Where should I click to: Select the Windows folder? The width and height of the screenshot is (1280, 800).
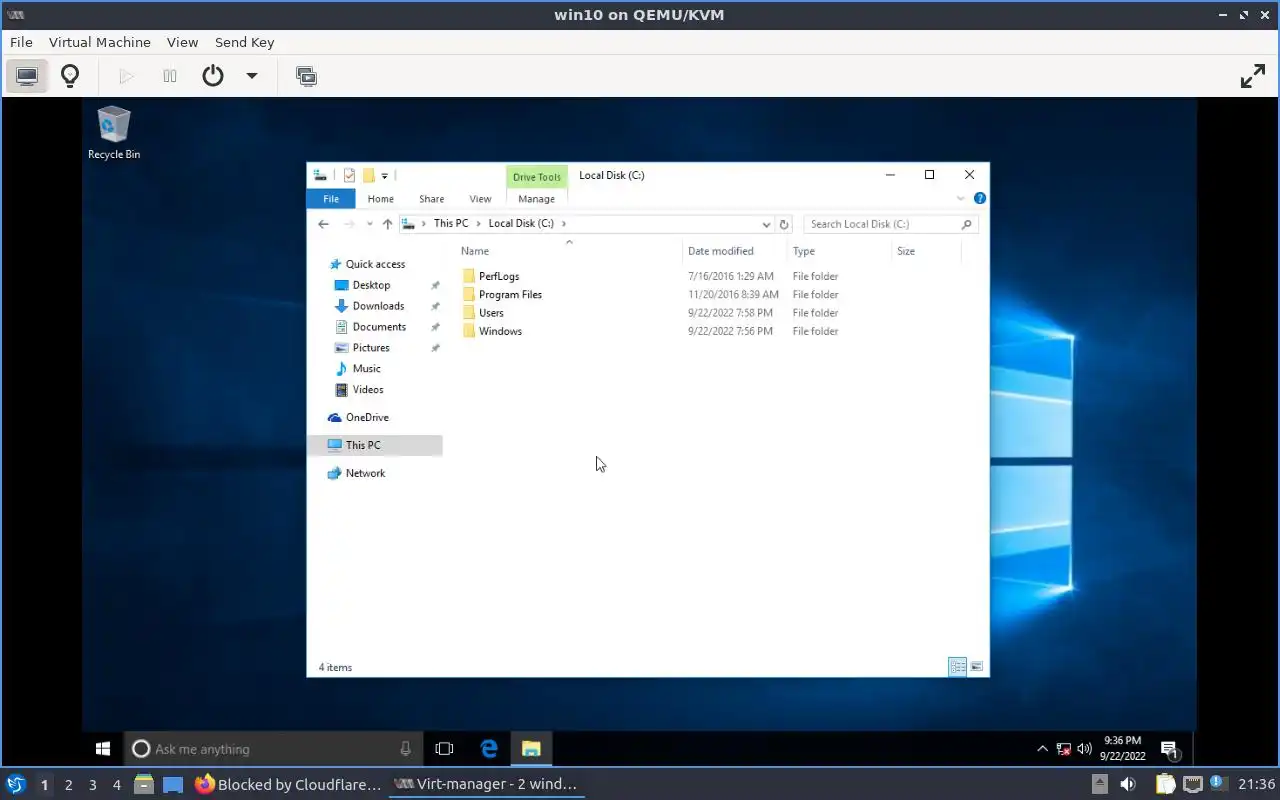point(500,331)
